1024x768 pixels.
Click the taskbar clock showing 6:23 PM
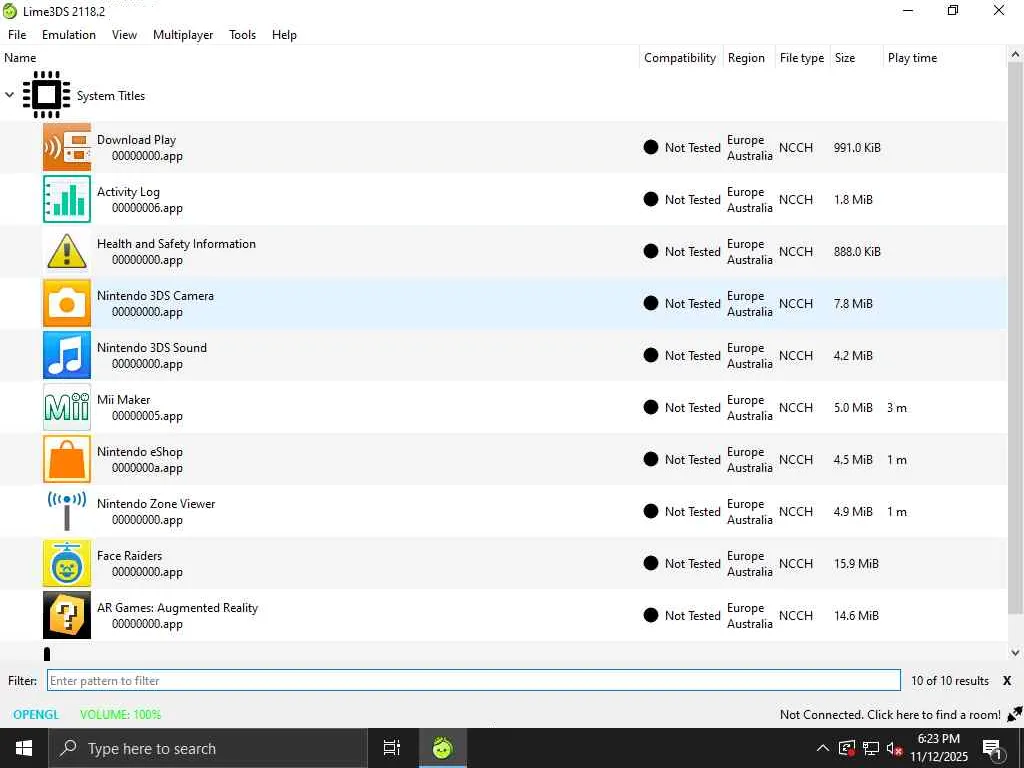[x=938, y=748]
